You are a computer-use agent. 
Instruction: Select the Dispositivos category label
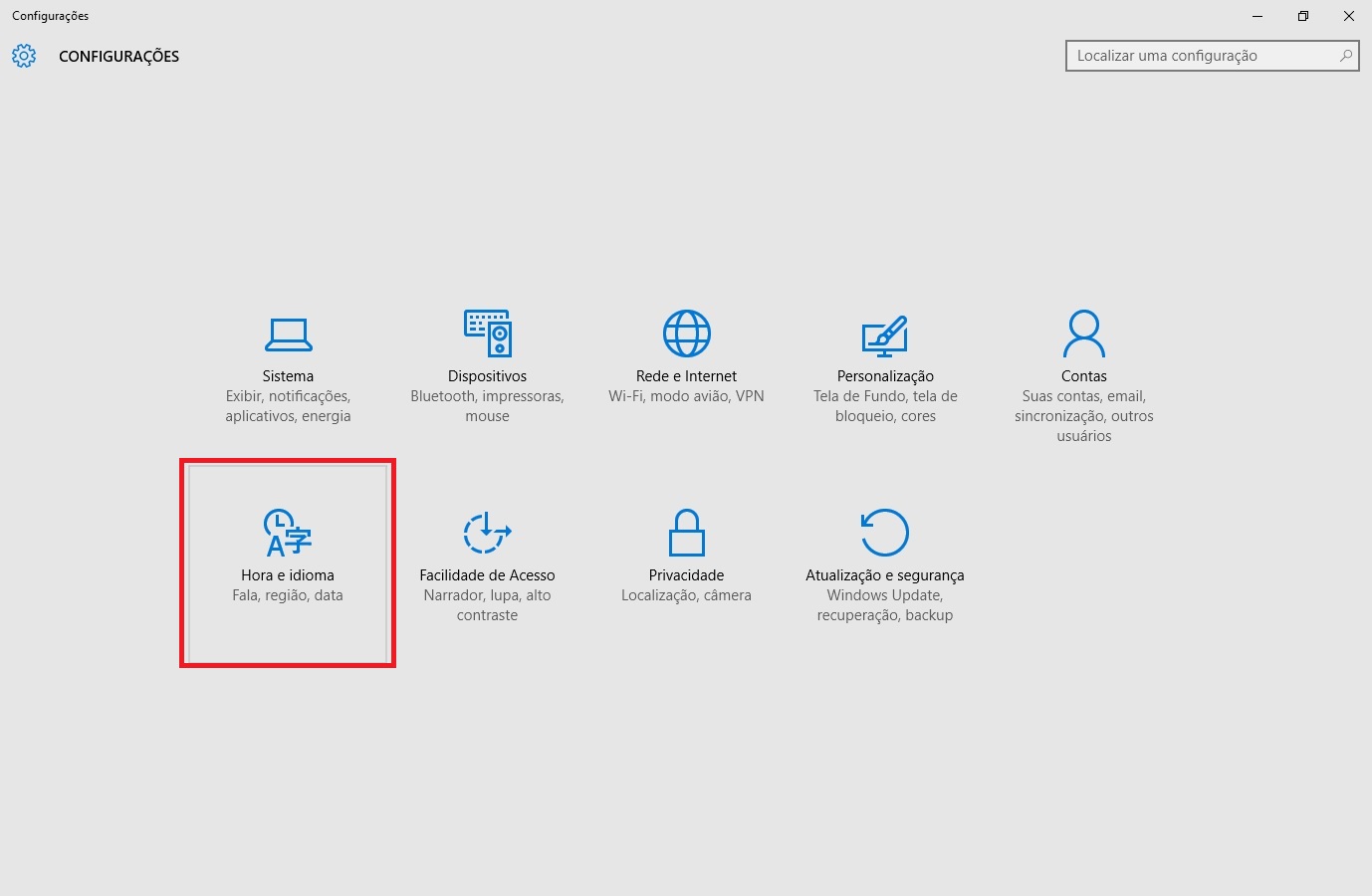coord(487,376)
